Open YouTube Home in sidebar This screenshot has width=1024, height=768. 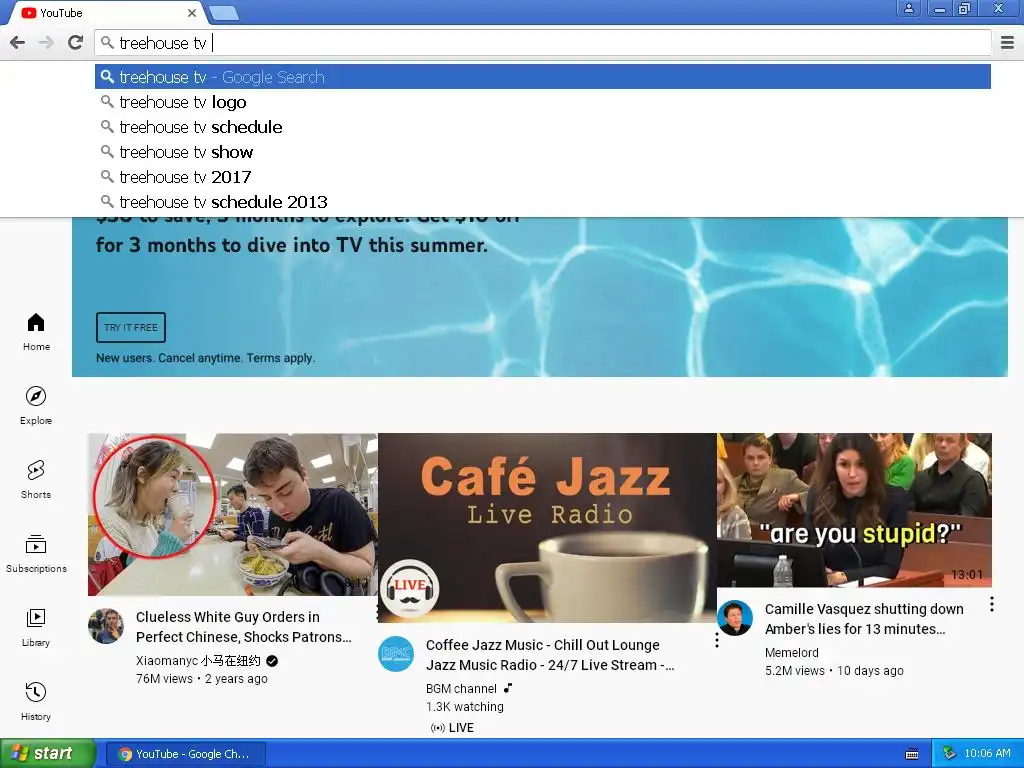click(36, 332)
